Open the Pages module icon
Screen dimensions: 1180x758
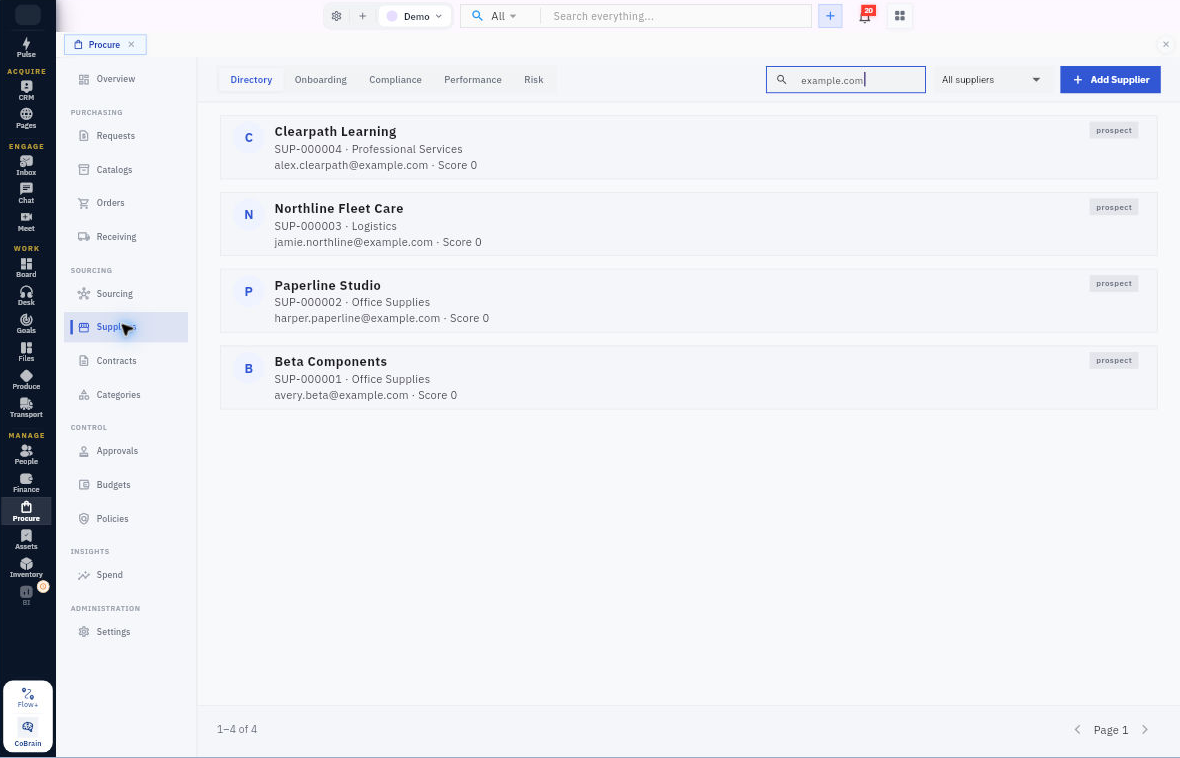point(26,118)
